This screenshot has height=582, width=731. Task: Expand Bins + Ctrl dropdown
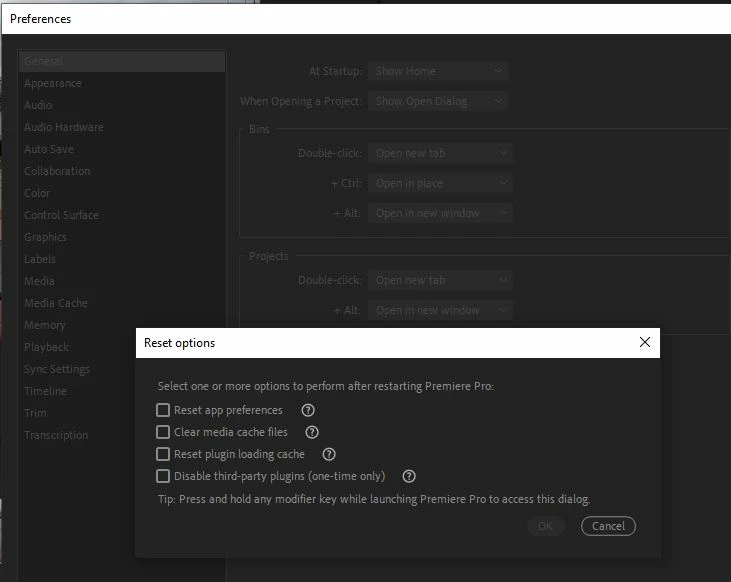tap(440, 183)
